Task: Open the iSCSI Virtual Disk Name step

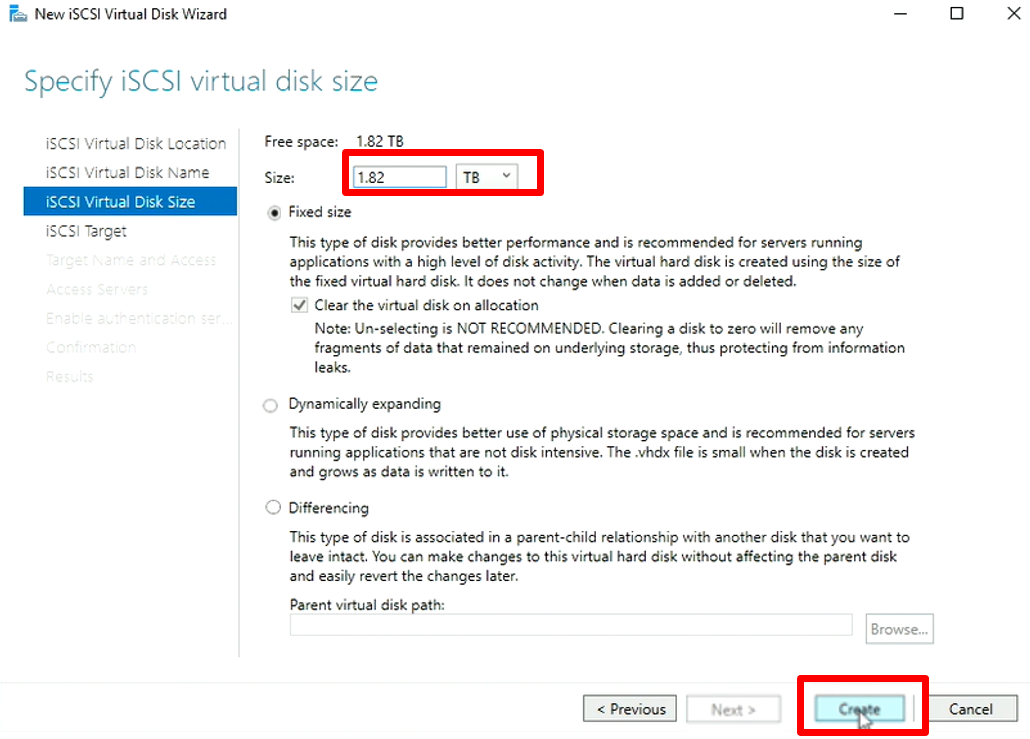Action: point(127,172)
